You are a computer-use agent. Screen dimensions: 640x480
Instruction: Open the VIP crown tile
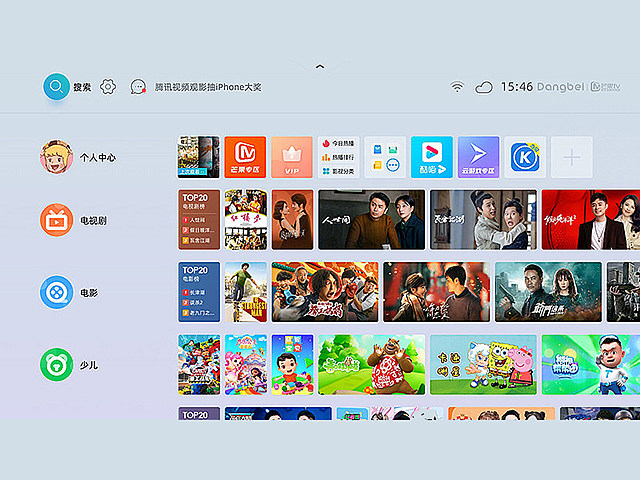[292, 157]
